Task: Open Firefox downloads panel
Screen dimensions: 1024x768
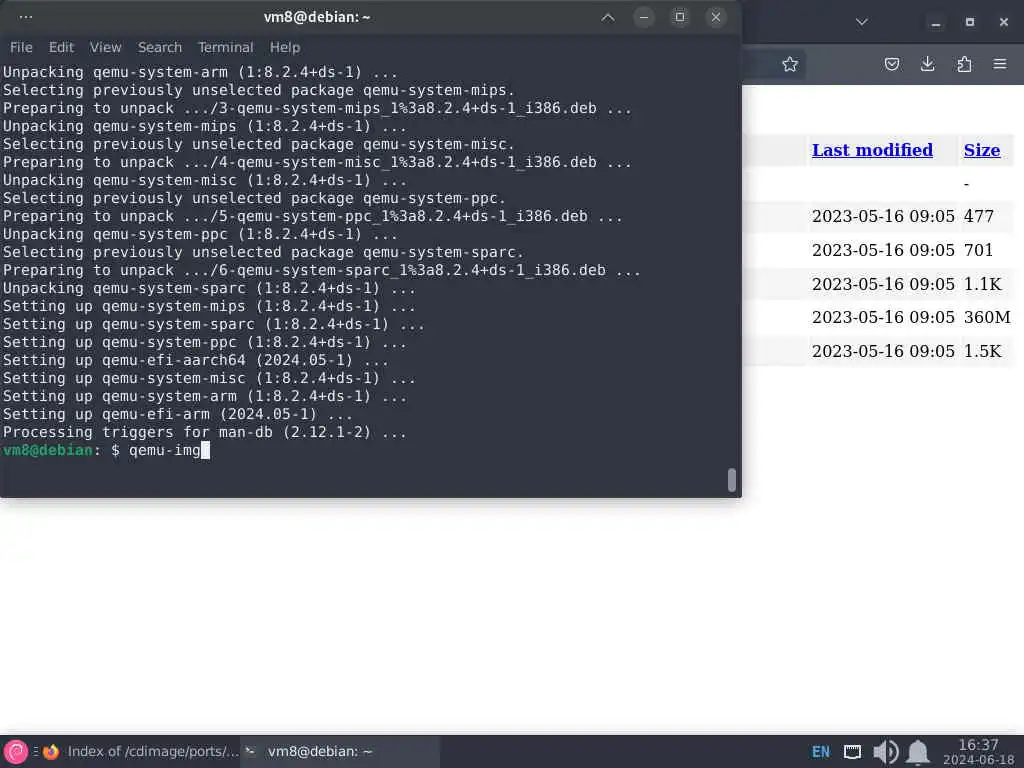Action: pos(927,64)
